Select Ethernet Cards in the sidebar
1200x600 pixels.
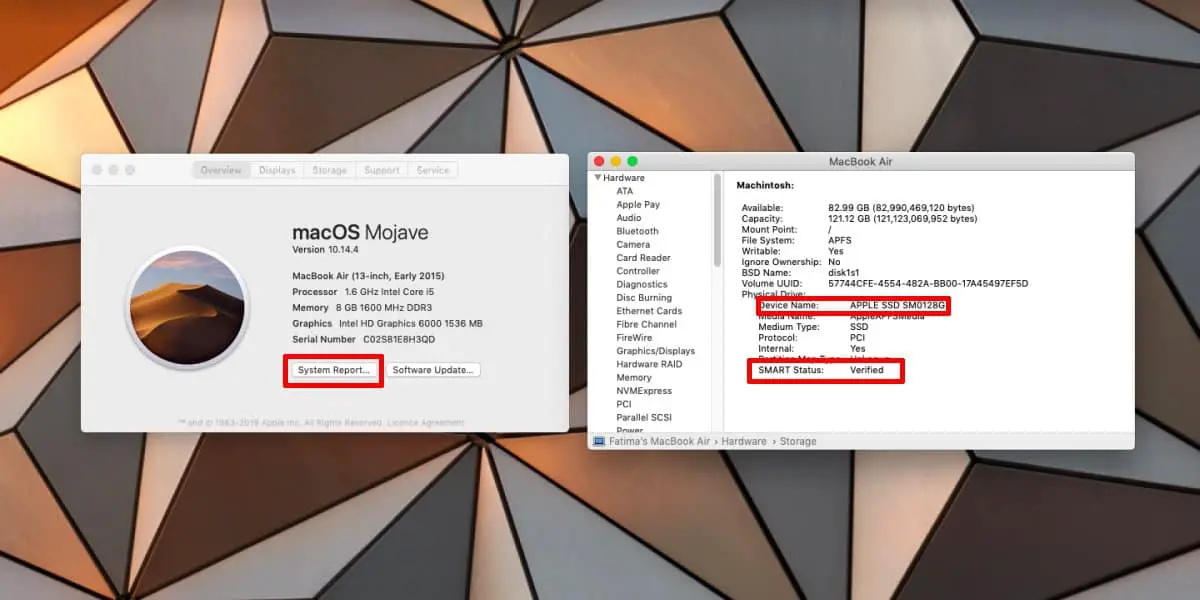[649, 311]
